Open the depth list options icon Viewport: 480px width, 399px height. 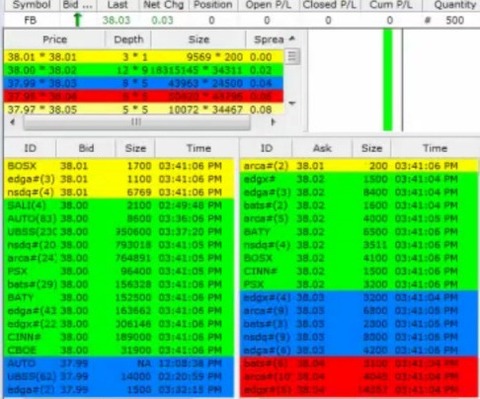[x=292, y=56]
